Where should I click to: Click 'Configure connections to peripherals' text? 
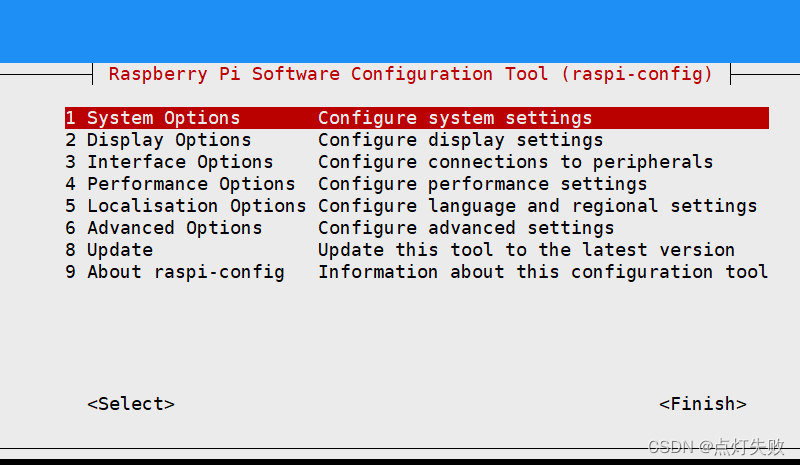click(x=515, y=162)
